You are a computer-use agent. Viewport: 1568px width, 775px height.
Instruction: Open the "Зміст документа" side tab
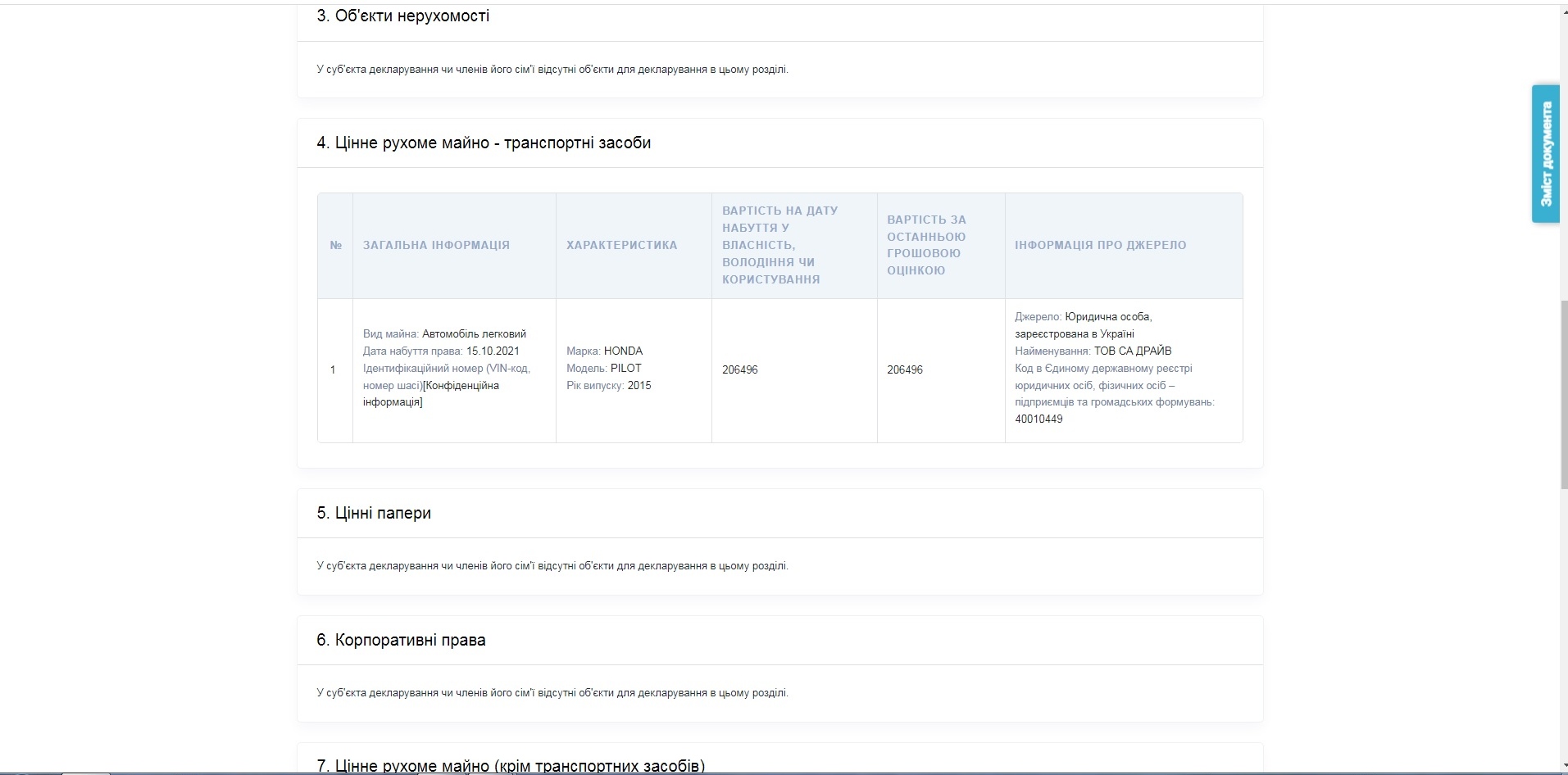(1545, 154)
